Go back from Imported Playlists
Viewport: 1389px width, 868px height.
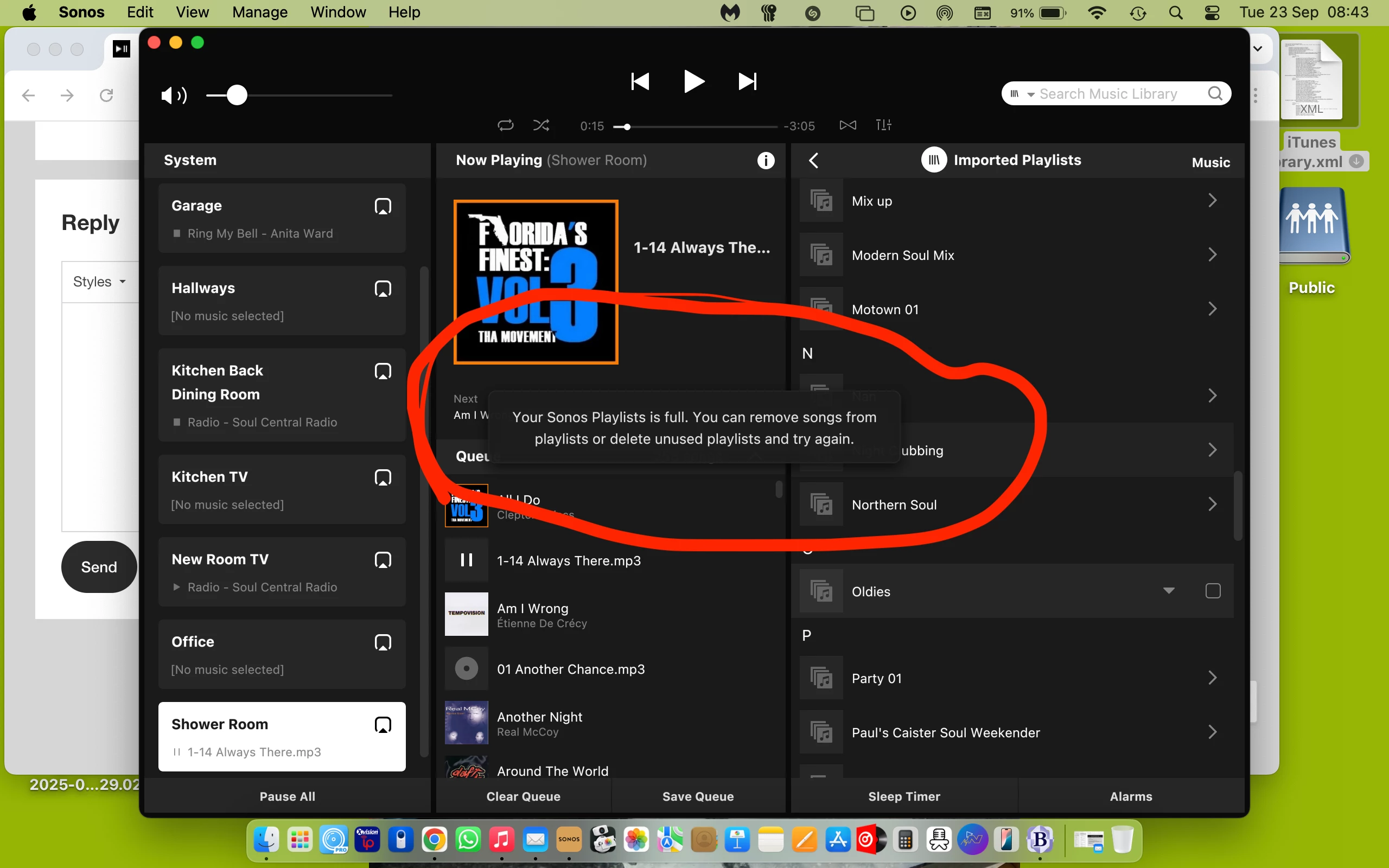(813, 160)
